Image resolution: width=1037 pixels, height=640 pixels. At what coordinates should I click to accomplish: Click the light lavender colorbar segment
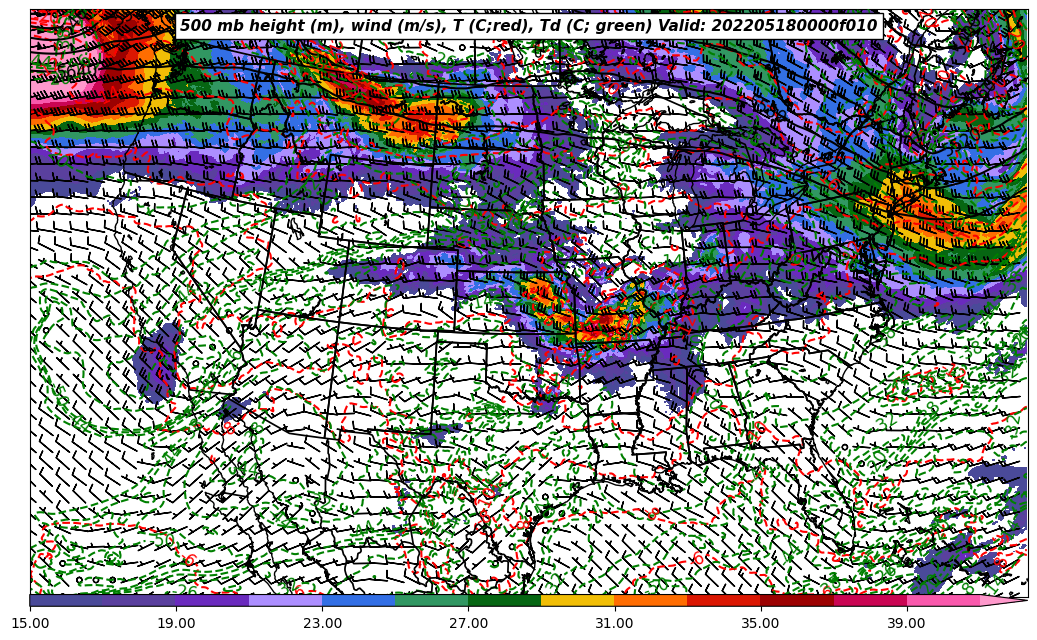point(285,601)
